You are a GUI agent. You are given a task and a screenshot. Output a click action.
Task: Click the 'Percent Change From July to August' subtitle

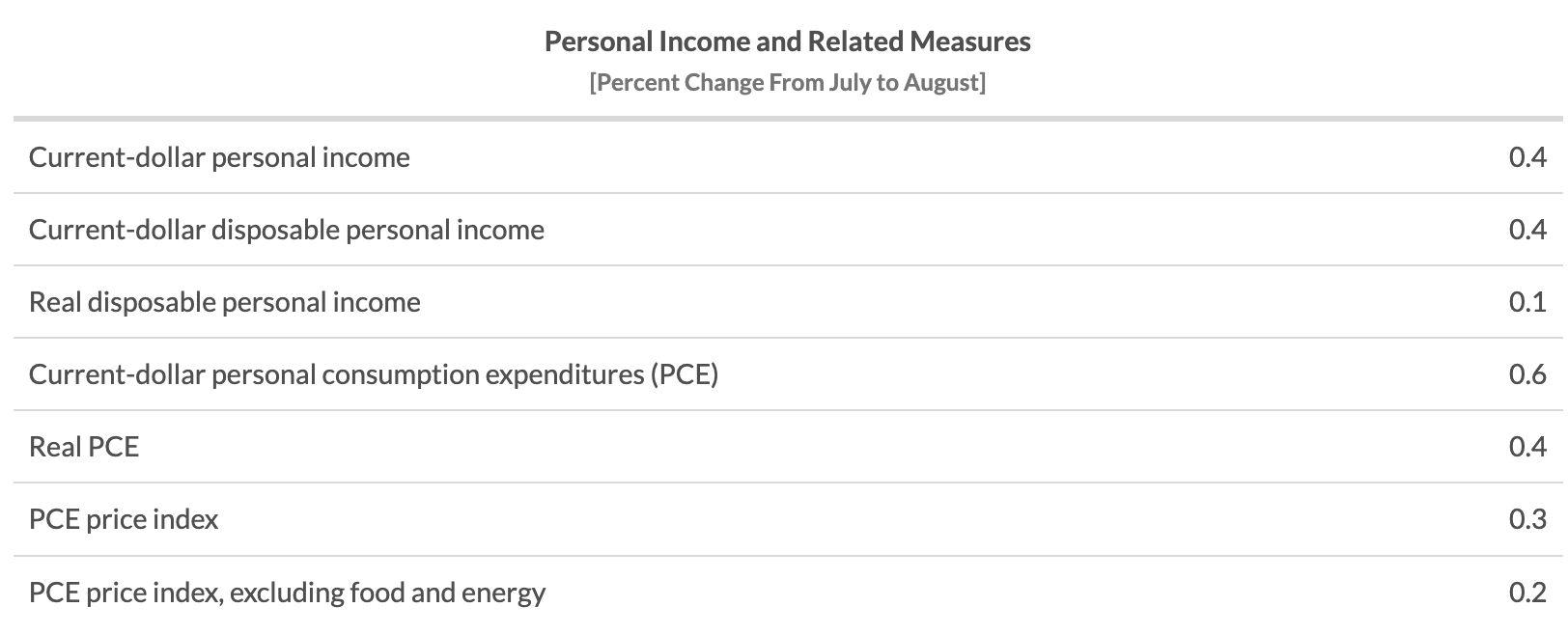pyautogui.click(x=787, y=83)
